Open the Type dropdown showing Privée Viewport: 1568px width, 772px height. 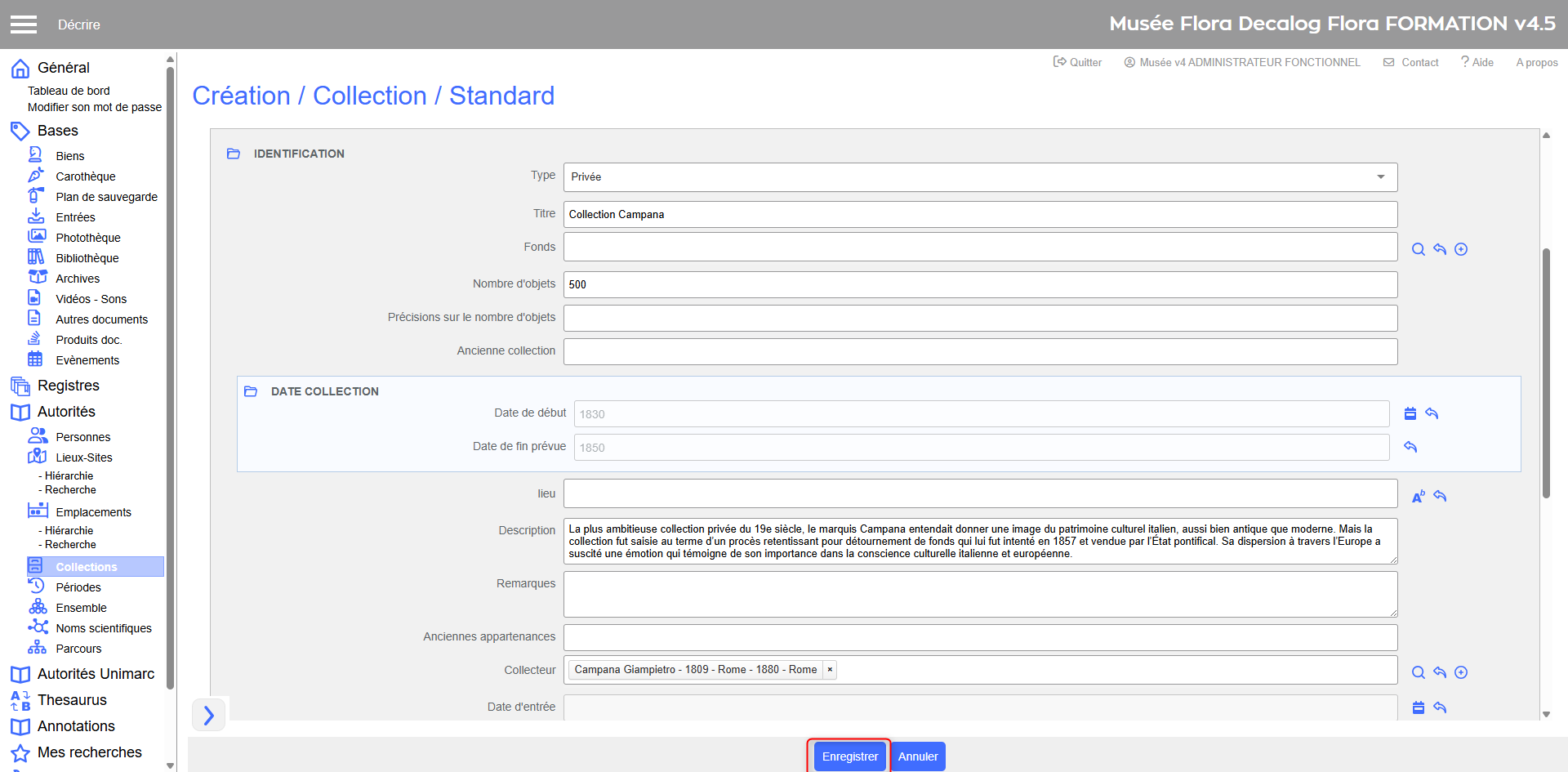click(980, 177)
